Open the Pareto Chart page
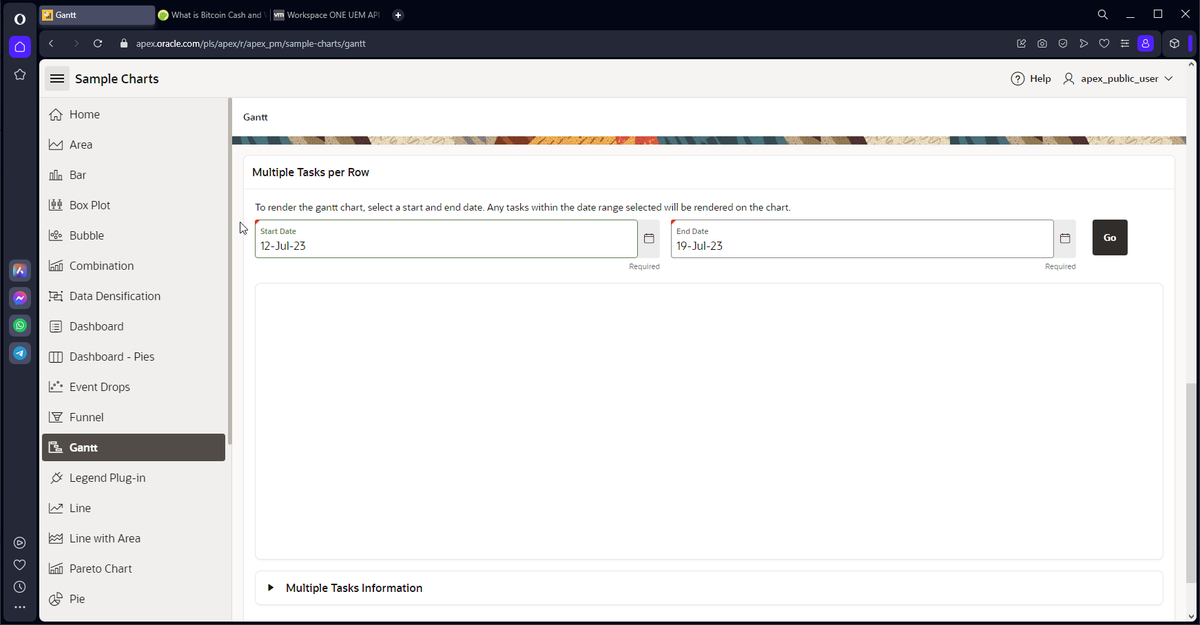The width and height of the screenshot is (1200, 625). (x=135, y=568)
